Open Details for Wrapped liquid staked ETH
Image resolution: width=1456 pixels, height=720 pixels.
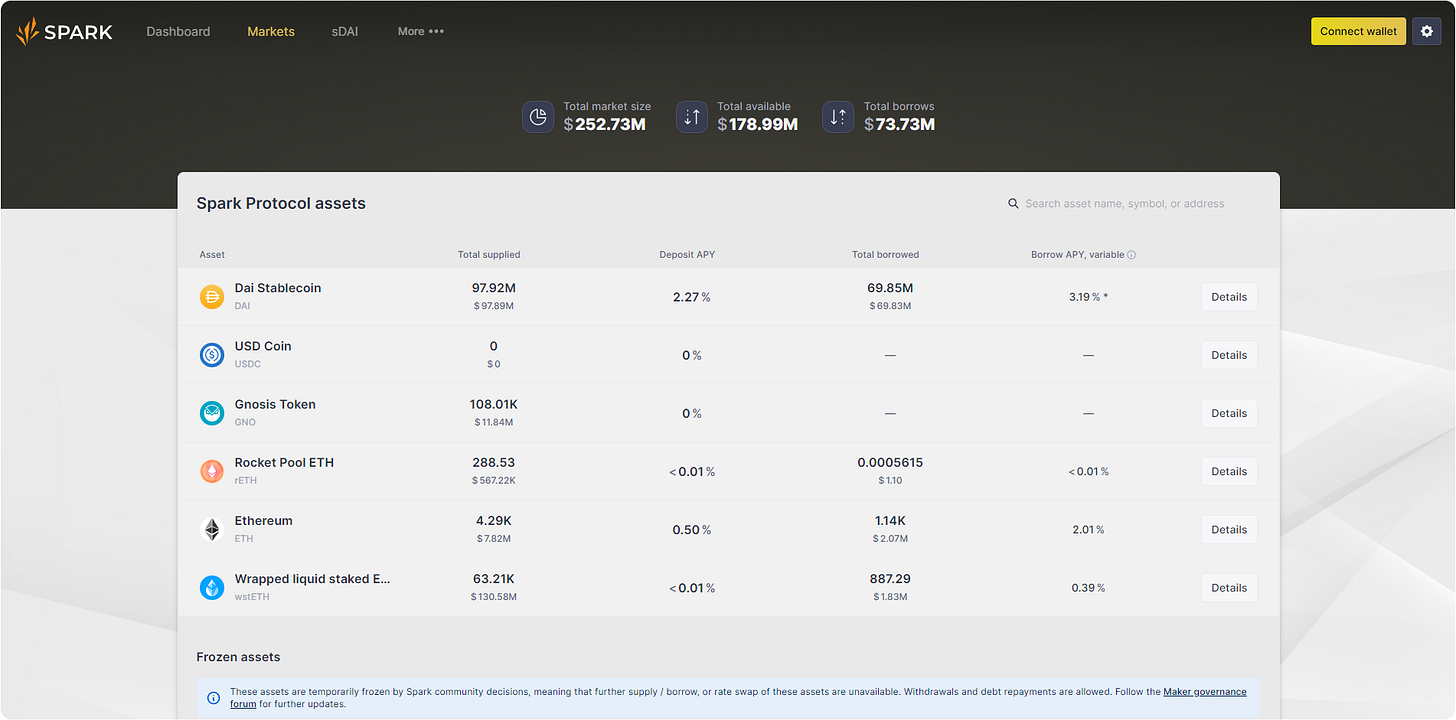click(1229, 587)
